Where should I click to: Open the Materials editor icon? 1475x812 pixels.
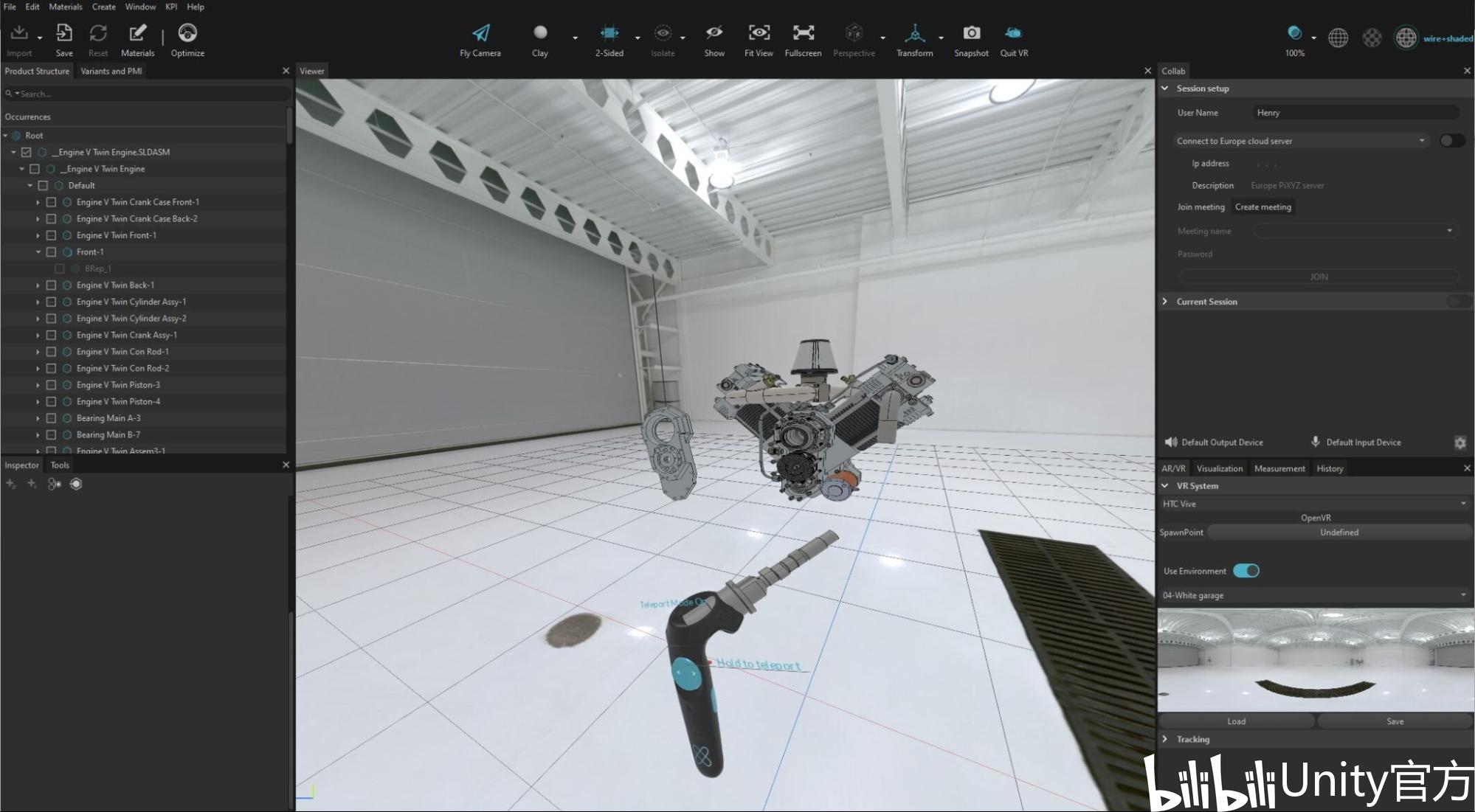click(x=137, y=33)
